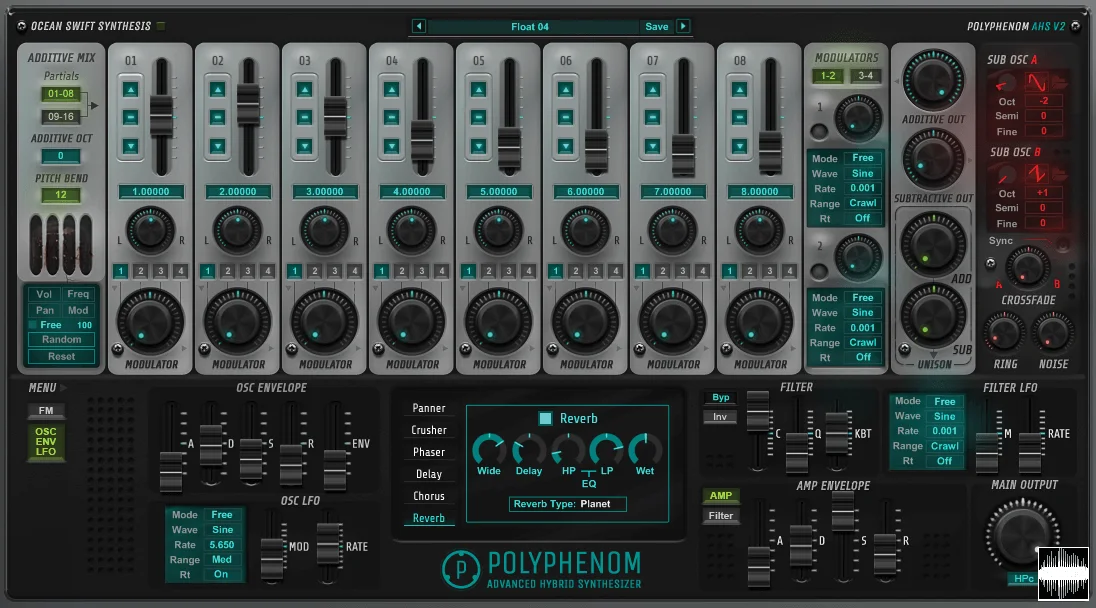Click the Noise knob
Viewport: 1096px width, 608px height.
(x=1053, y=333)
